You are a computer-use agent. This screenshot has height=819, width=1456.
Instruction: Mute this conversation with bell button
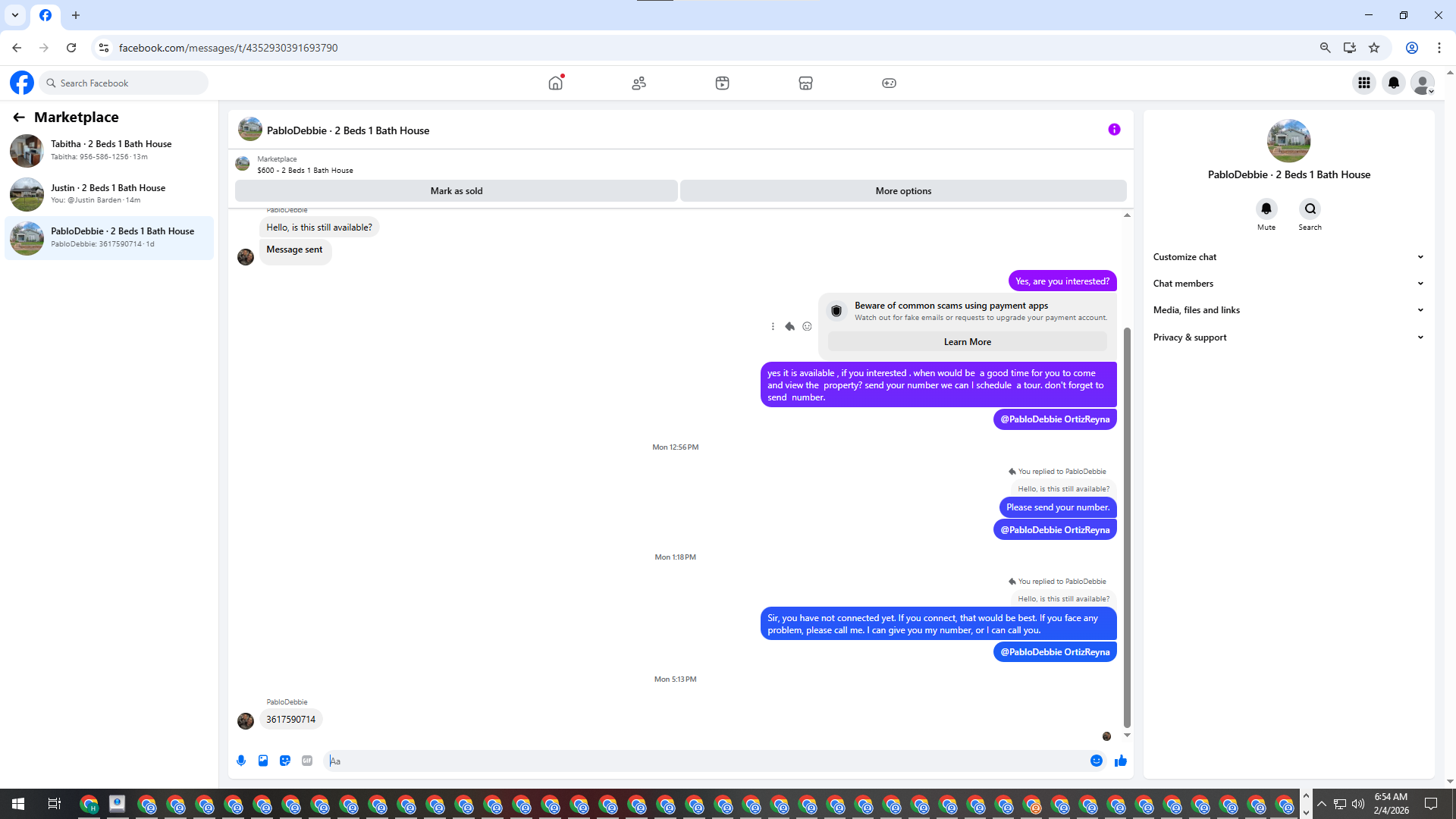pos(1266,209)
